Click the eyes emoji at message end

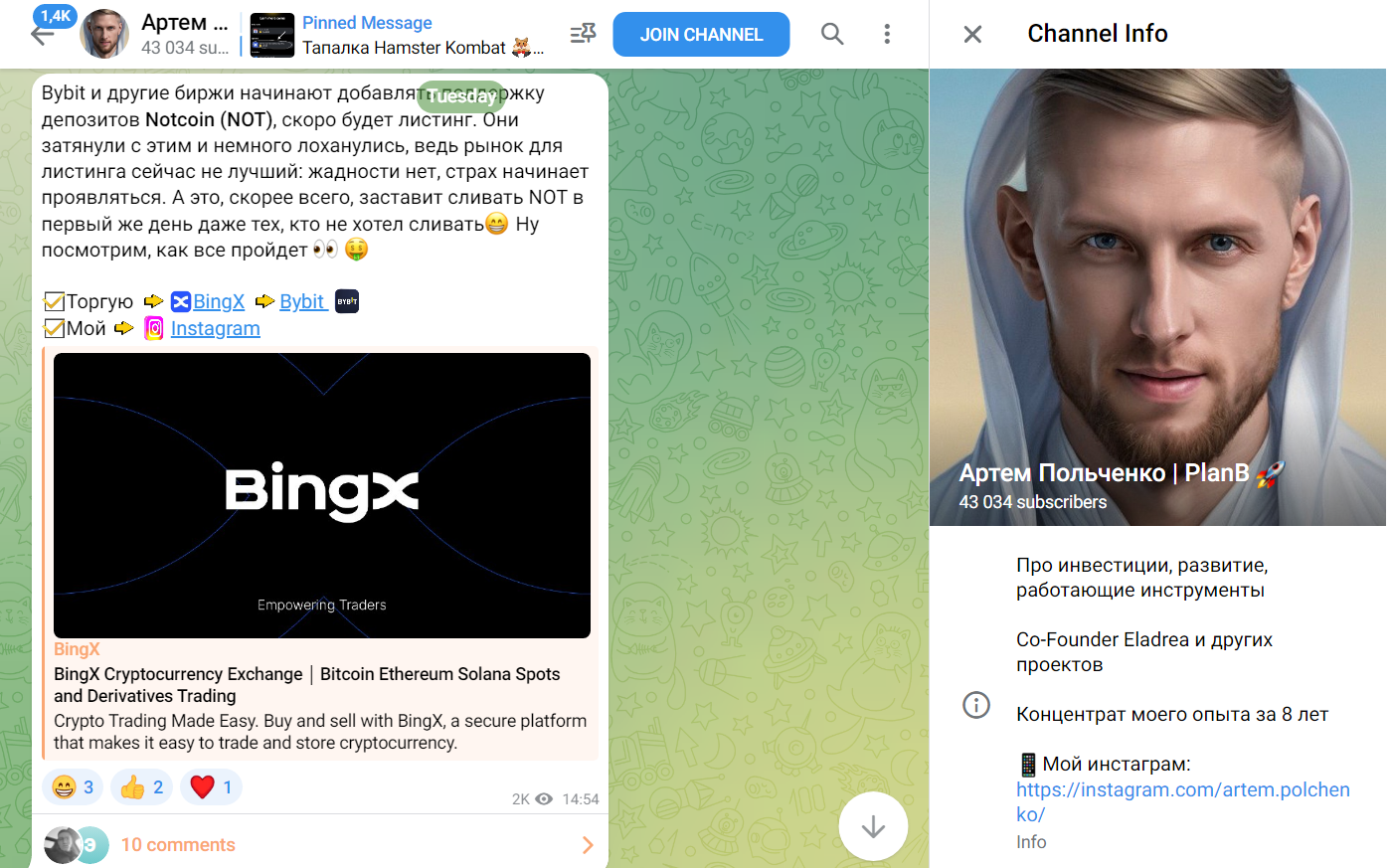tap(325, 249)
